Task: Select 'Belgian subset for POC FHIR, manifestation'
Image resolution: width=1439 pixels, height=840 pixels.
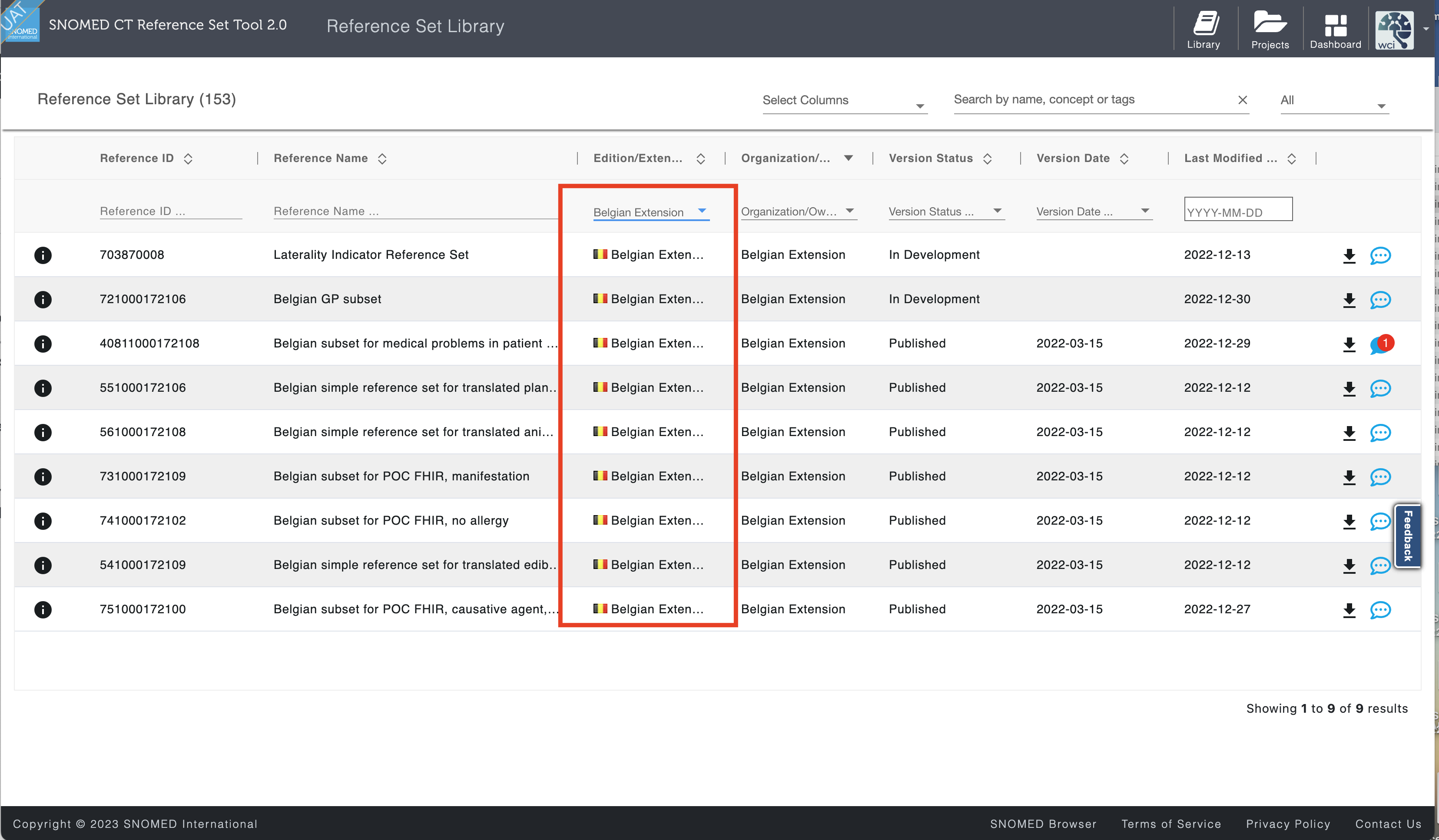Action: pos(401,476)
